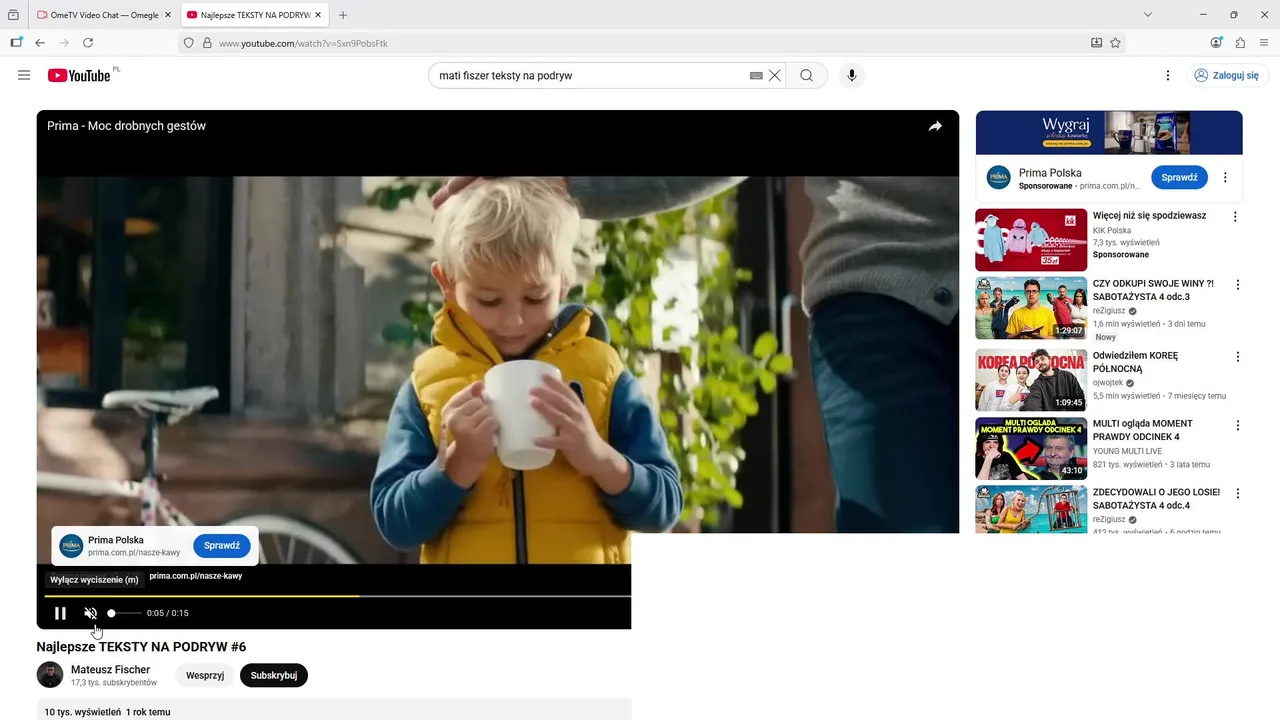Bookmark this page with the star icon

point(1115,43)
